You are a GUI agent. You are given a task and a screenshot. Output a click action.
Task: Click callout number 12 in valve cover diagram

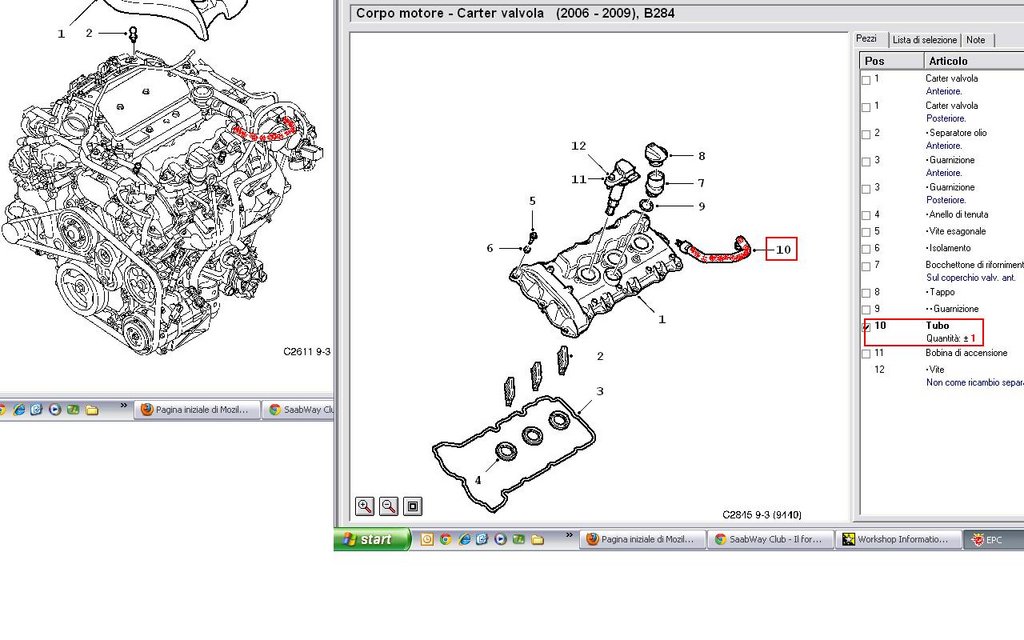[x=579, y=146]
